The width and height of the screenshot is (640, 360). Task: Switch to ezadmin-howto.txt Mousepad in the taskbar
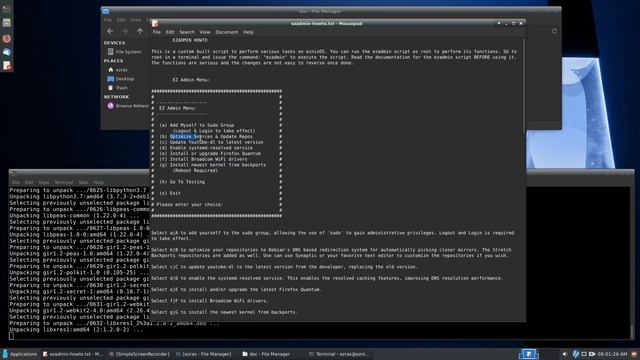[x=73, y=354]
